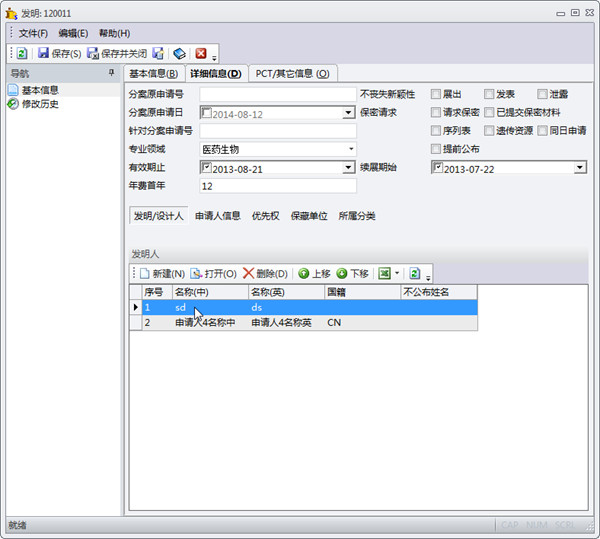Click the 针对分案申请号 input field
This screenshot has width=600, height=539.
(278, 131)
